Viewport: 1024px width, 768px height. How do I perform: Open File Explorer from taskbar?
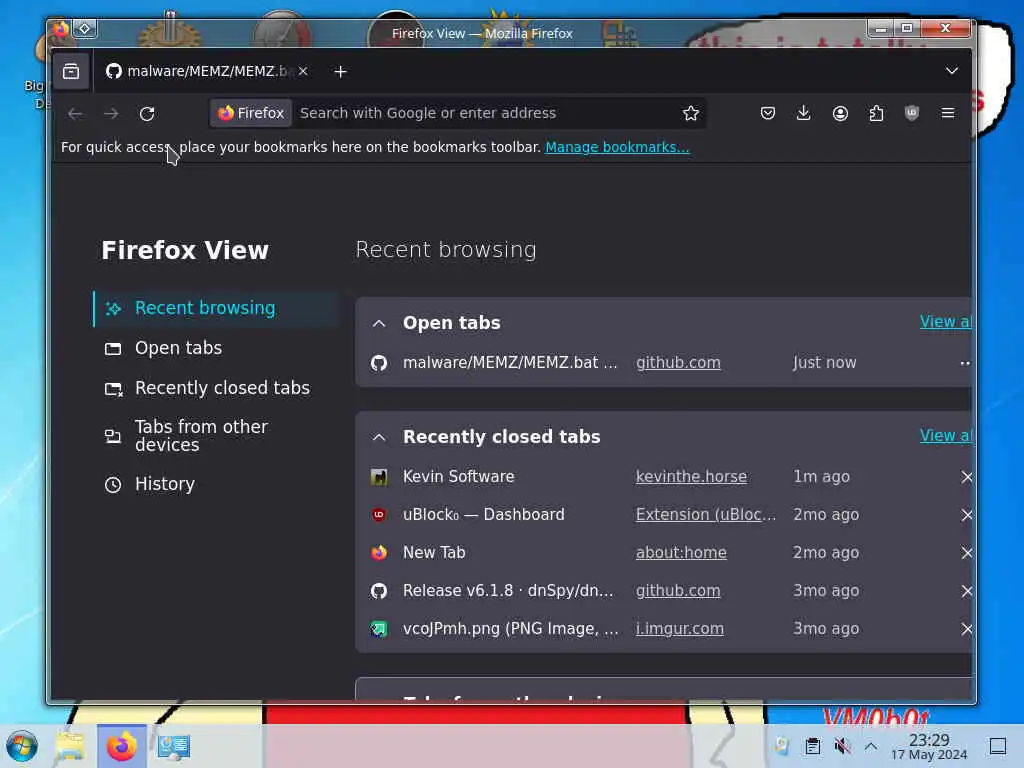(x=69, y=746)
